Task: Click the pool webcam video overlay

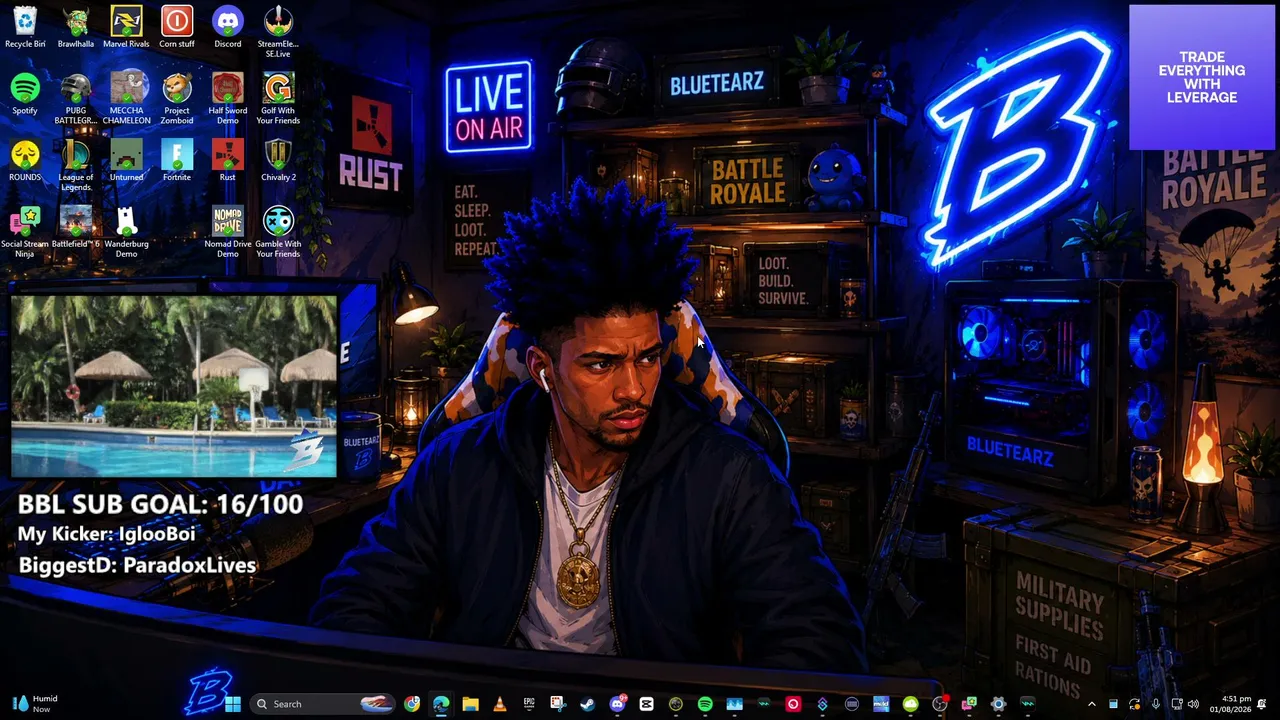Action: 174,385
